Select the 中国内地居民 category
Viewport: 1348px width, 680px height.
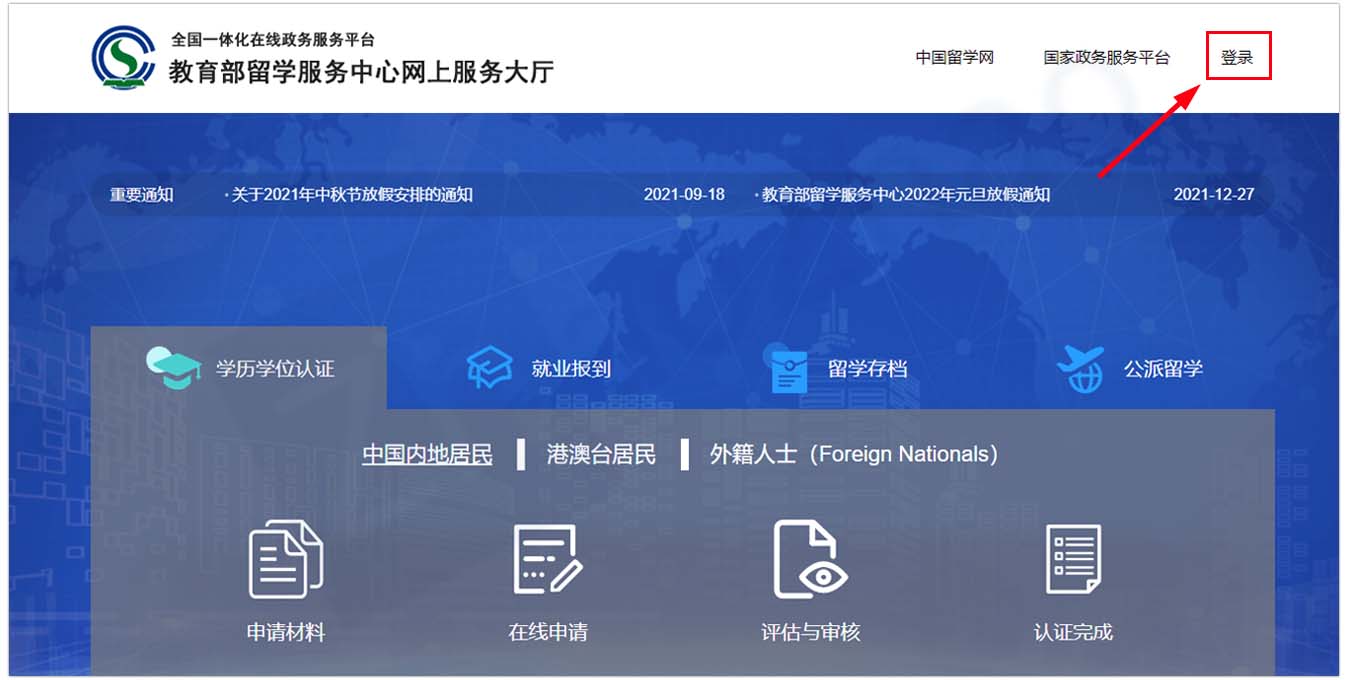coord(427,455)
